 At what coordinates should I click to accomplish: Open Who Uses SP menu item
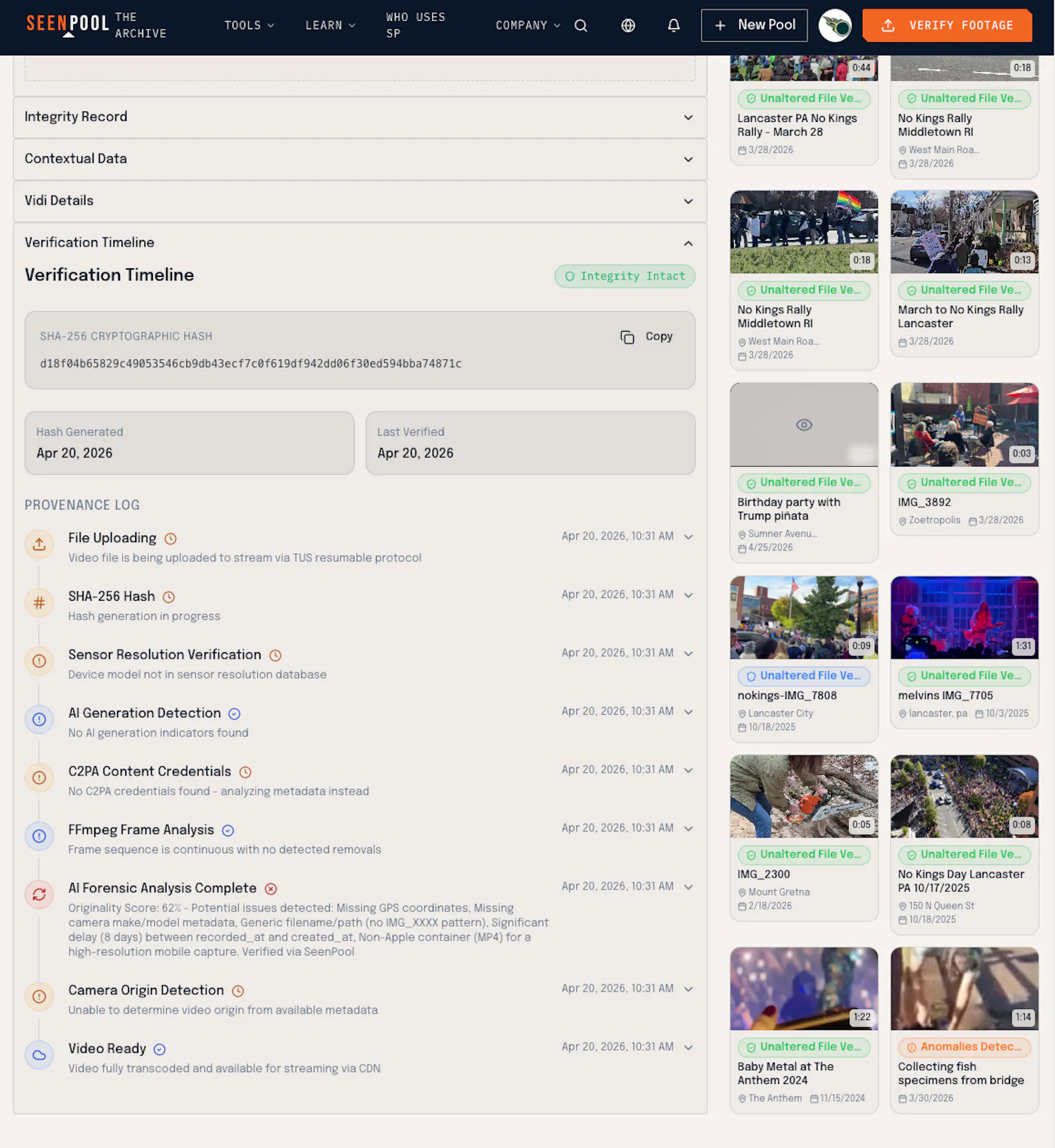pos(415,25)
